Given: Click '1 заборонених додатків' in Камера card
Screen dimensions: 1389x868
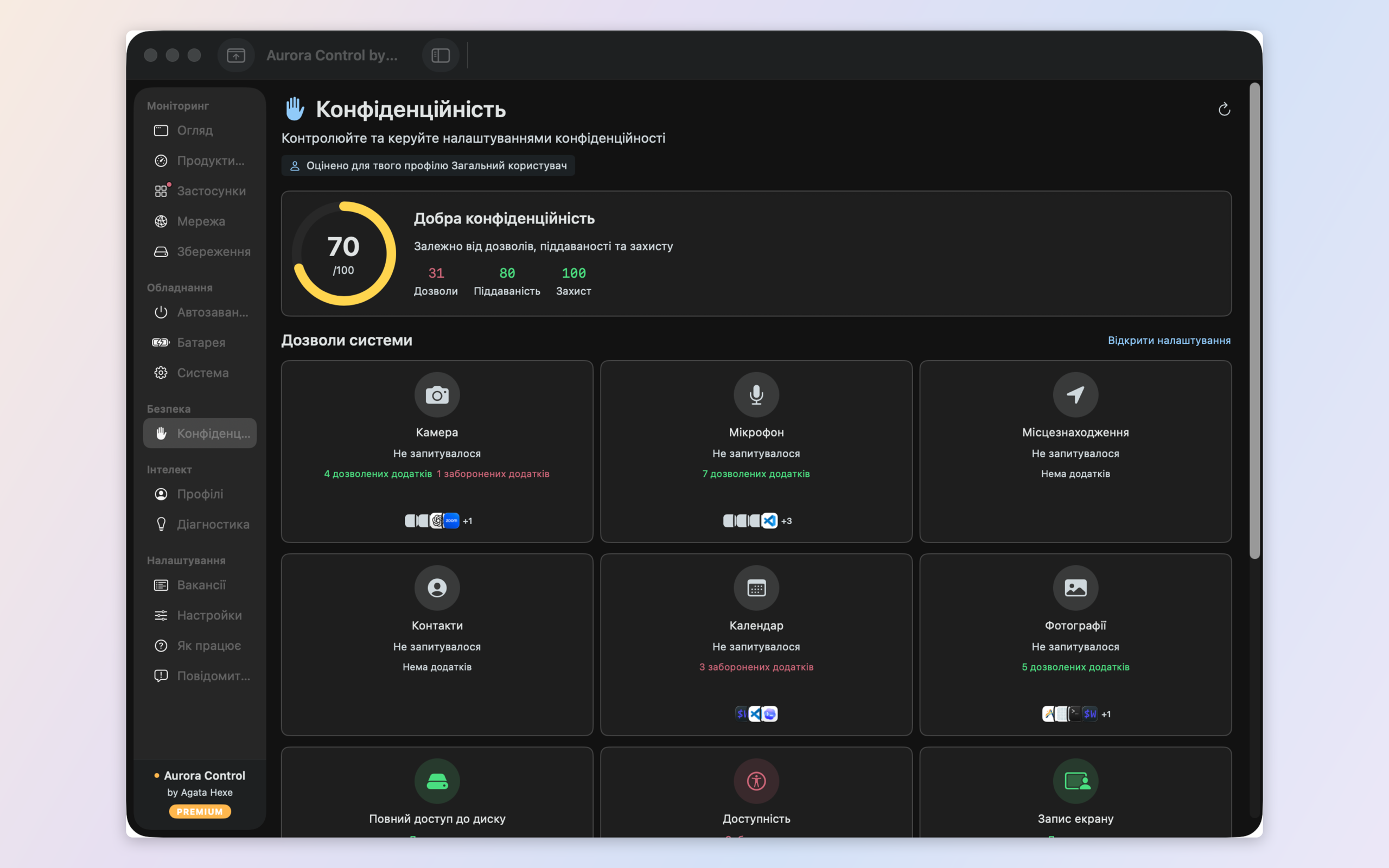Looking at the screenshot, I should (x=493, y=474).
